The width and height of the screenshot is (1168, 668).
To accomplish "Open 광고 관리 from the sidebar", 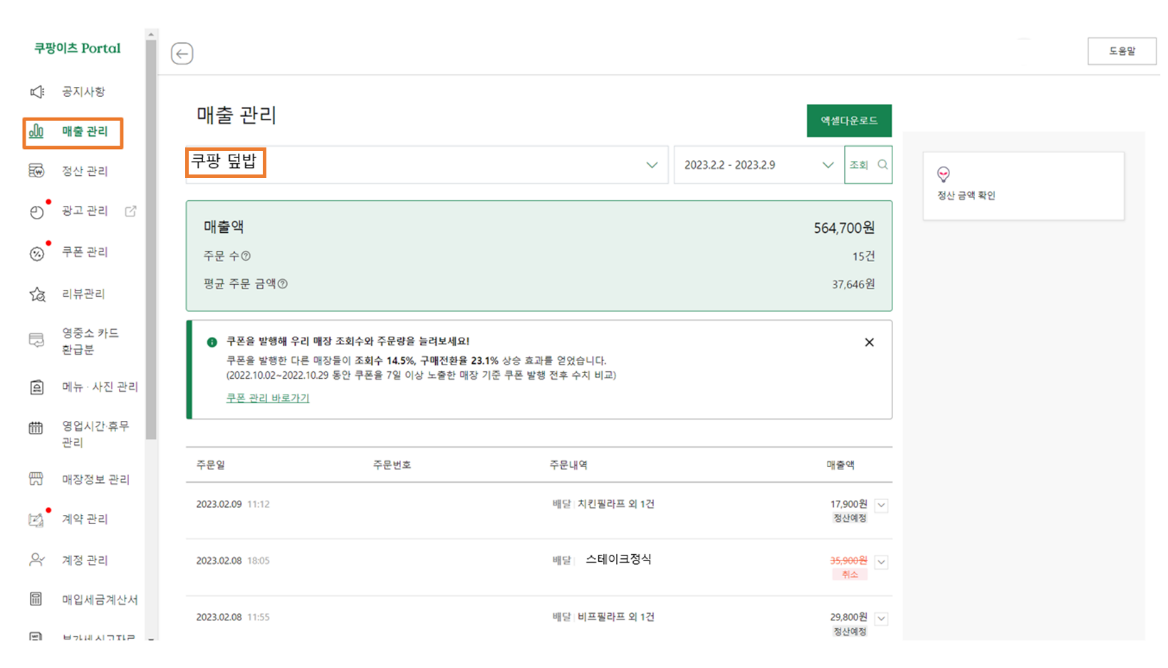I will pyautogui.click(x=84, y=211).
